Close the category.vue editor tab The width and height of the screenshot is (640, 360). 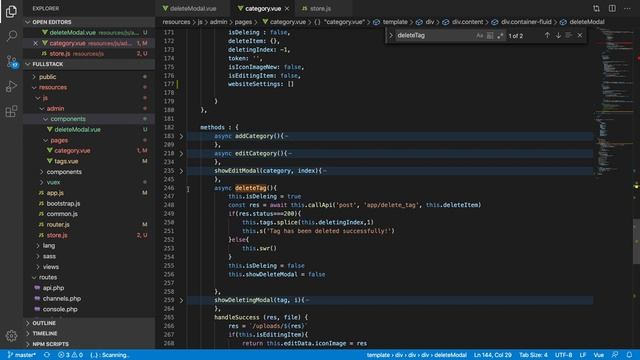pos(287,9)
